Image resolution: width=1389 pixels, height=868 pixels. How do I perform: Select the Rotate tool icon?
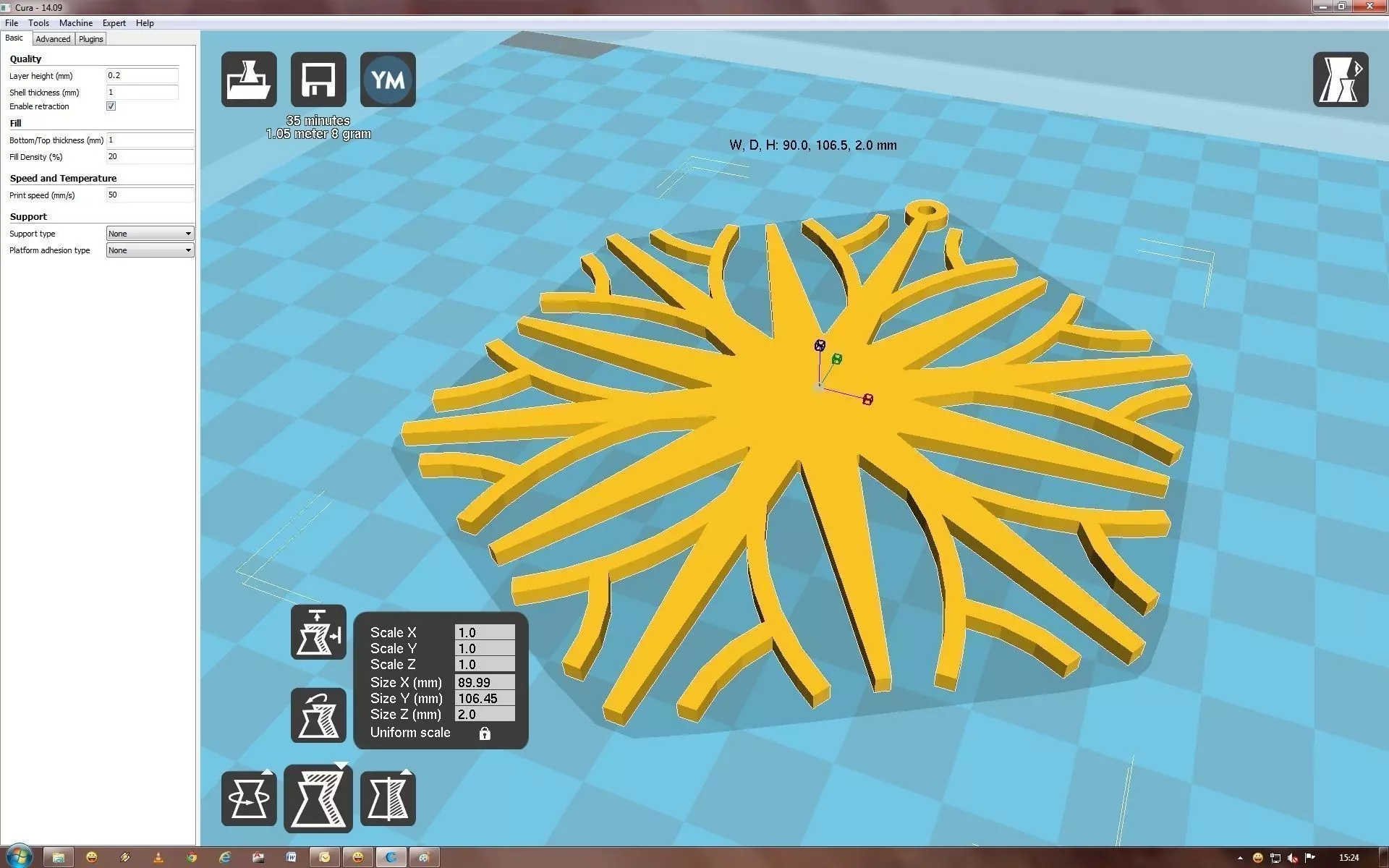coord(249,799)
